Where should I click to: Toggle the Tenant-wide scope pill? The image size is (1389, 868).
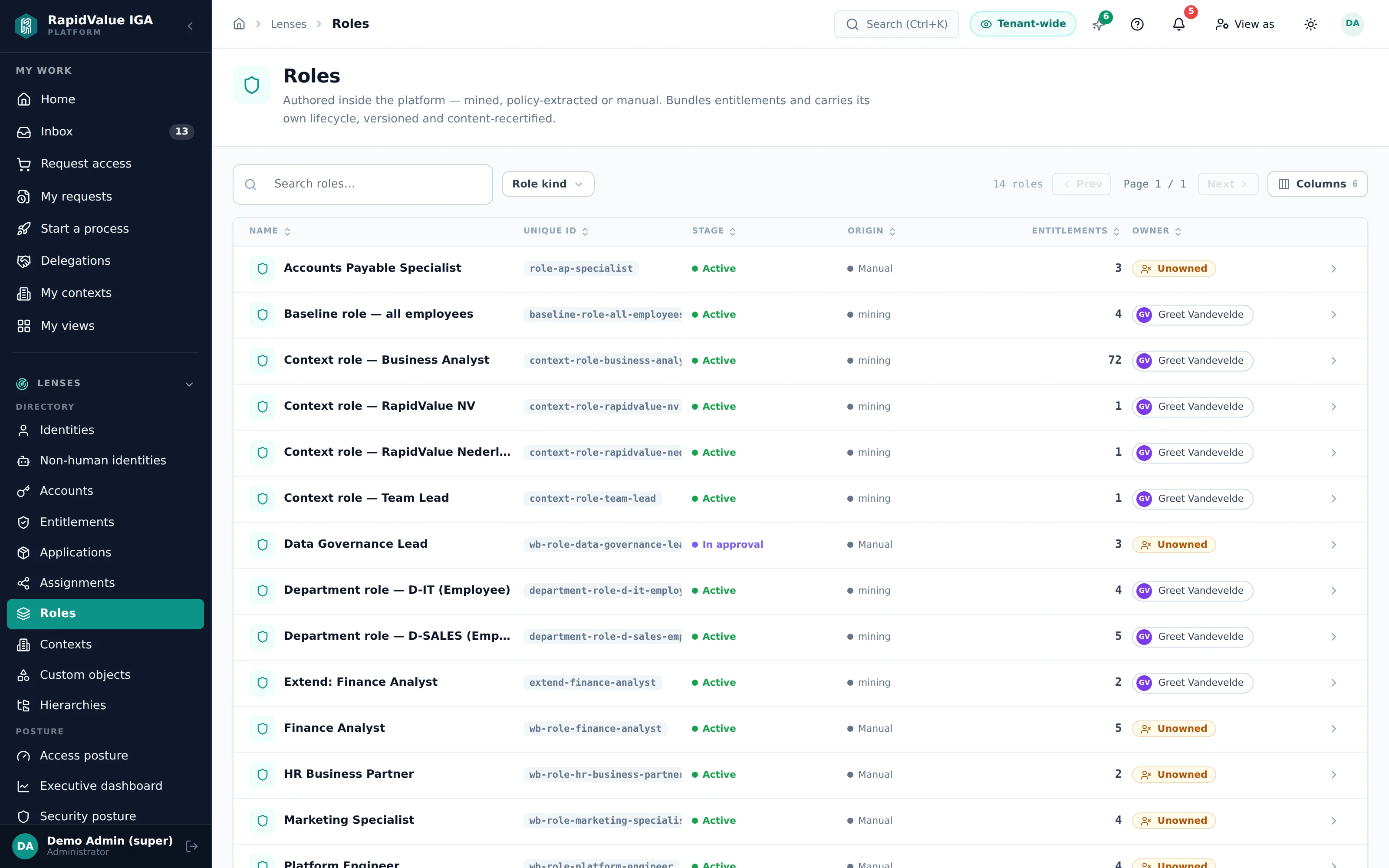click(x=1023, y=24)
